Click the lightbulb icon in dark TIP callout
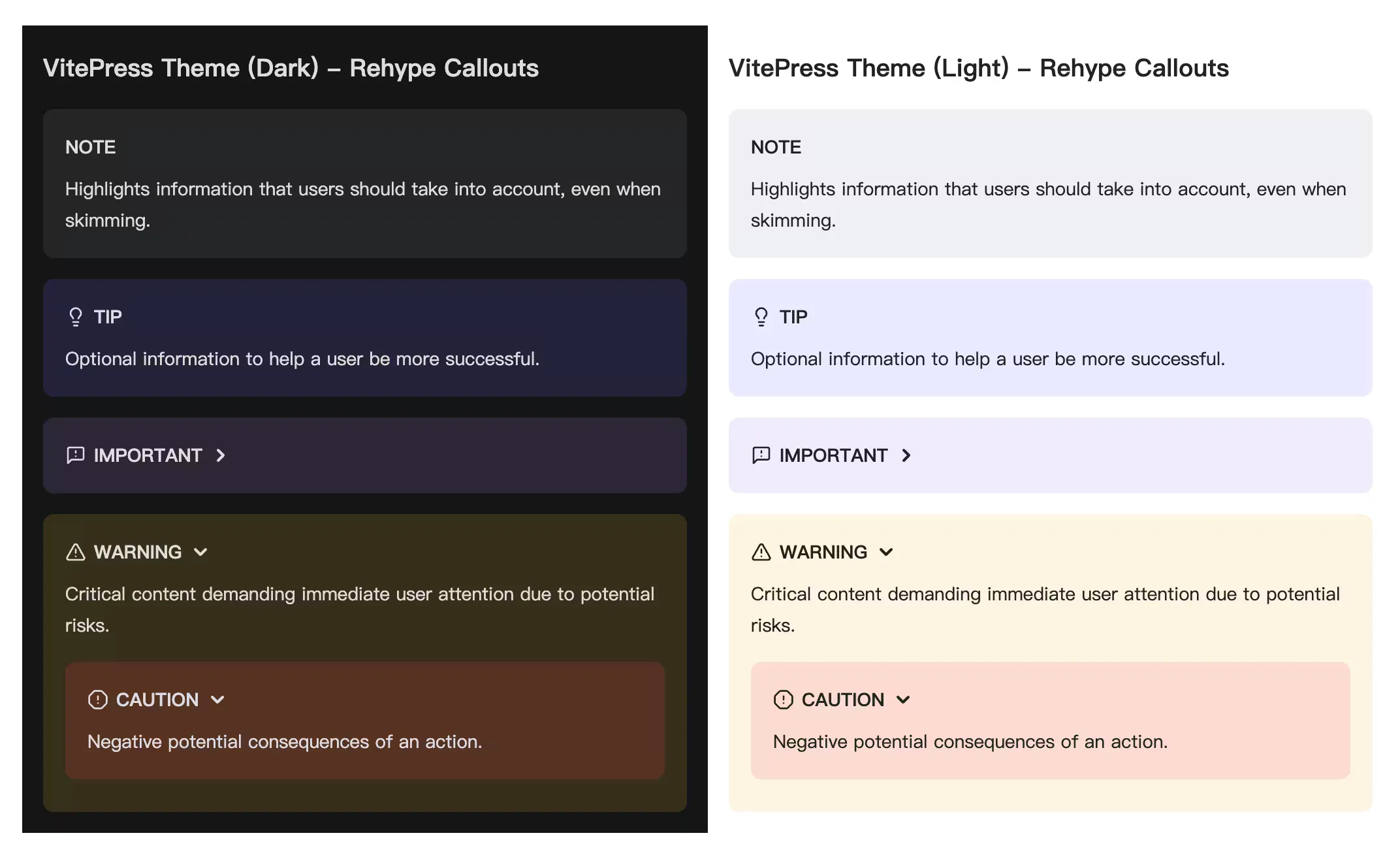 tap(76, 317)
